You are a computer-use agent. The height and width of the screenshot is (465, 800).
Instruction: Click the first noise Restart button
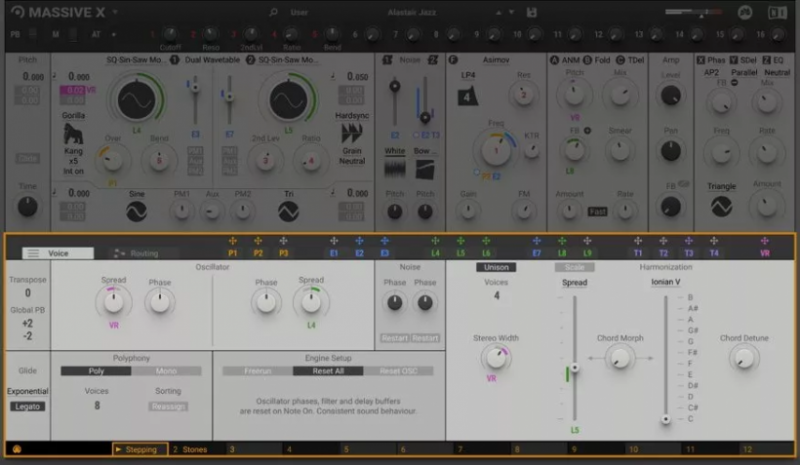pos(394,338)
